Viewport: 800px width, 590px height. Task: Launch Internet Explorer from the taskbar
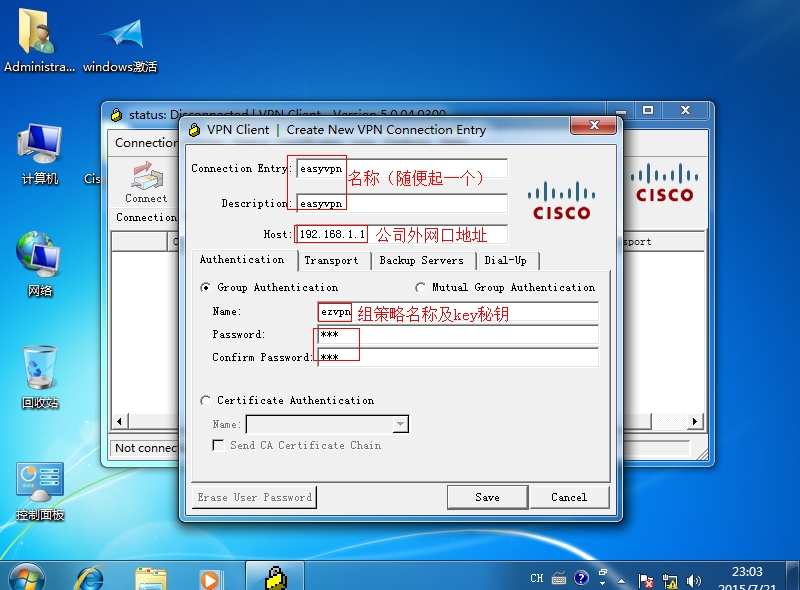[89, 578]
